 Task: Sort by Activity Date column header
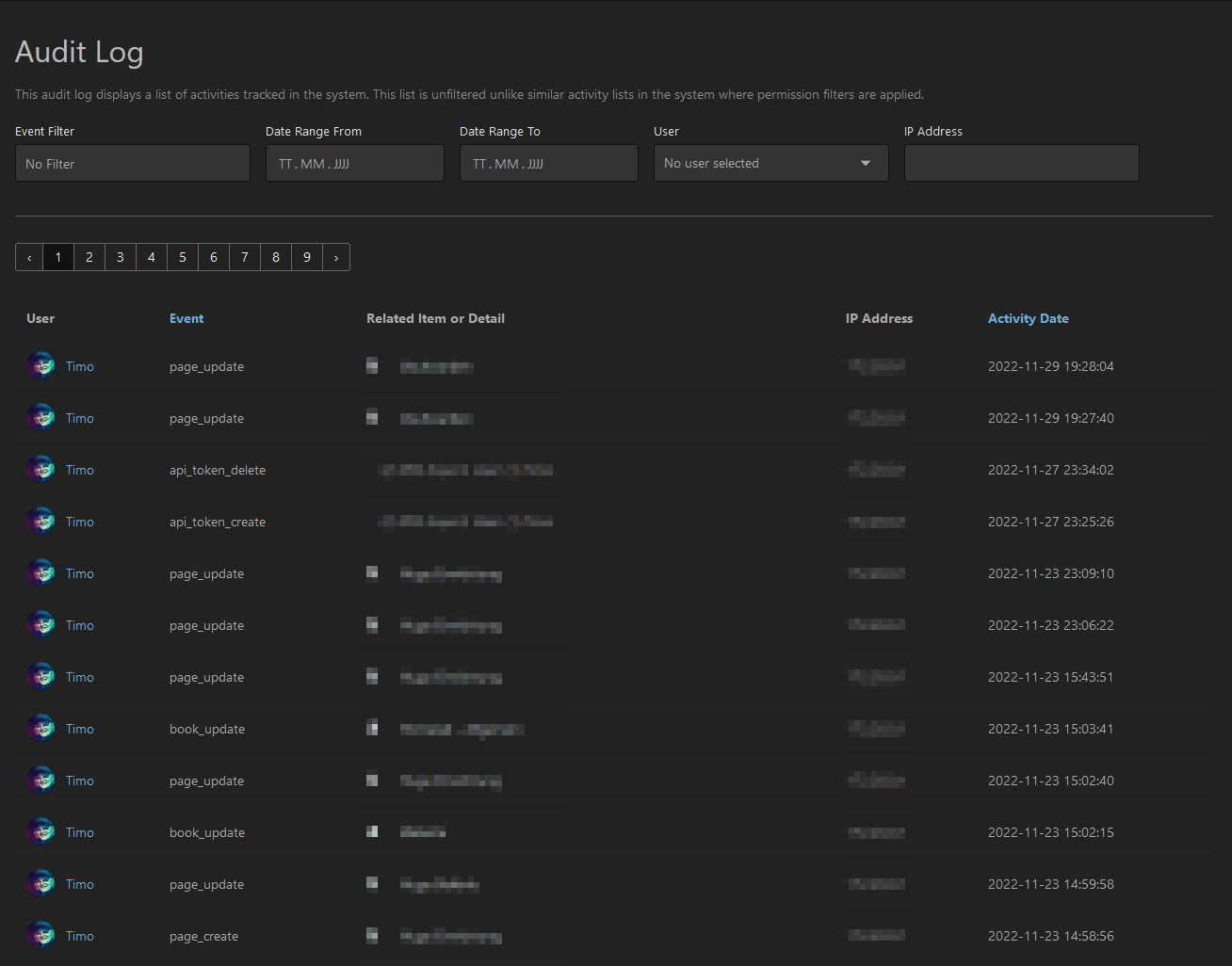[1028, 318]
